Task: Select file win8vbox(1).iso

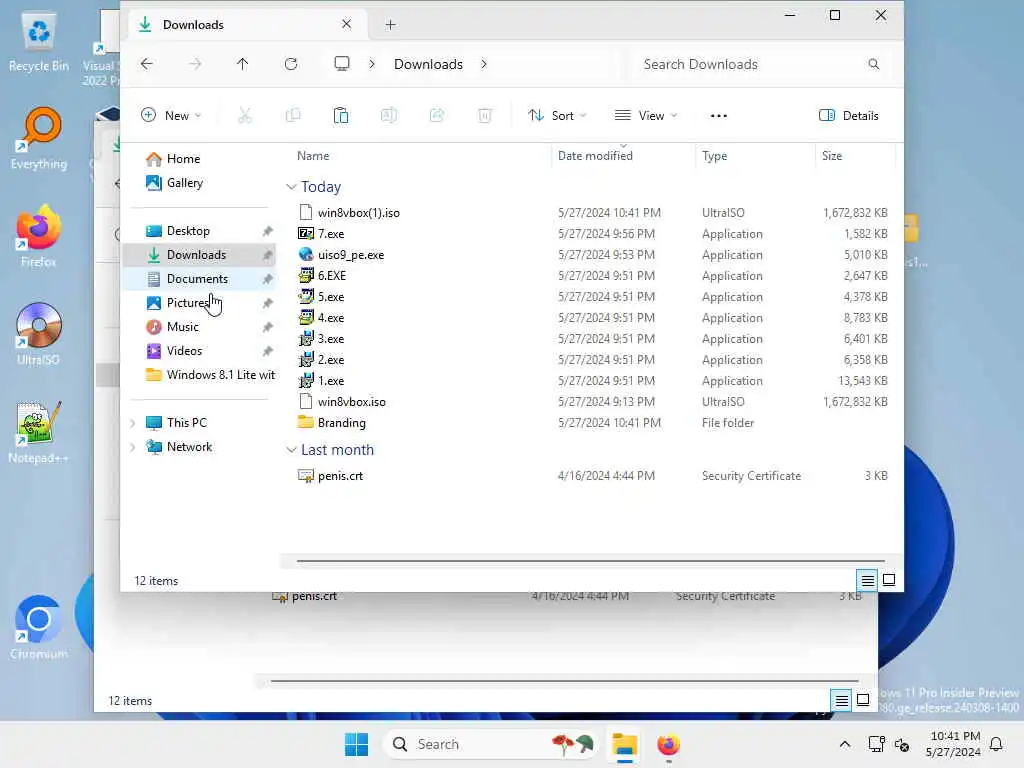Action: 359,213
